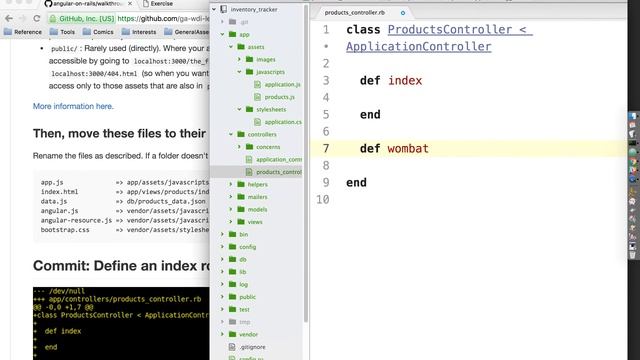The image size is (640, 360).
Task: Click the test folder icon
Action: tap(233, 309)
